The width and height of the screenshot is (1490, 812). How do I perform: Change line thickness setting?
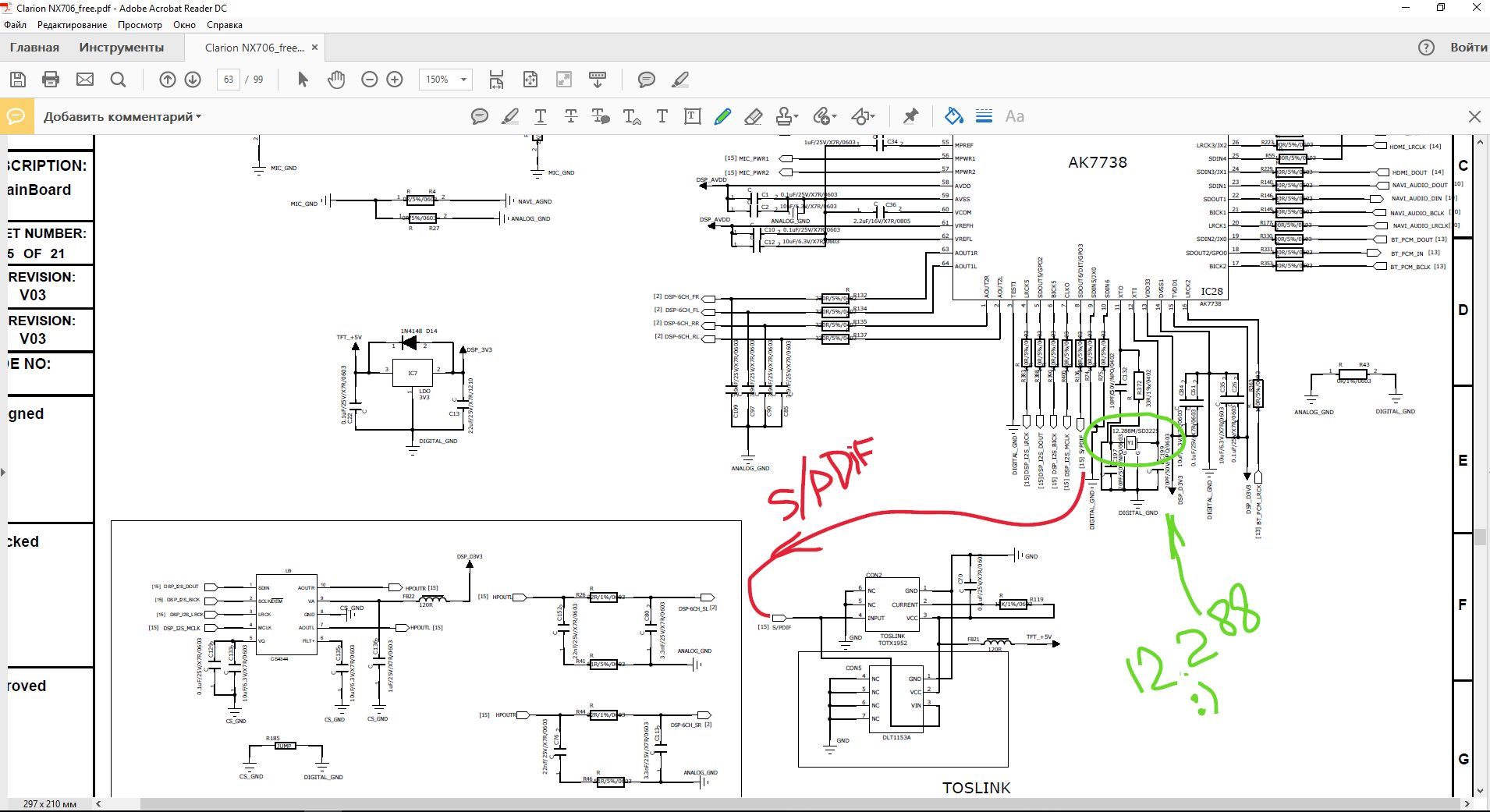pos(984,116)
